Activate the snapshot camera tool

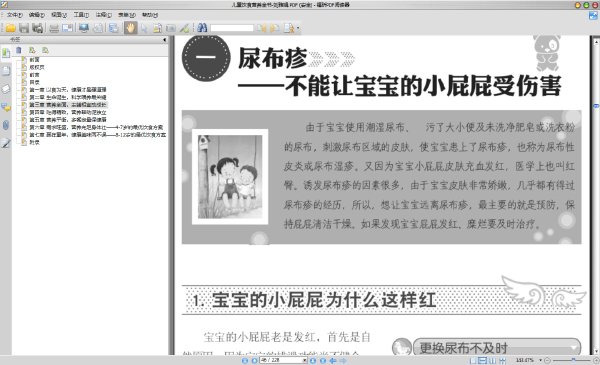tap(171, 28)
